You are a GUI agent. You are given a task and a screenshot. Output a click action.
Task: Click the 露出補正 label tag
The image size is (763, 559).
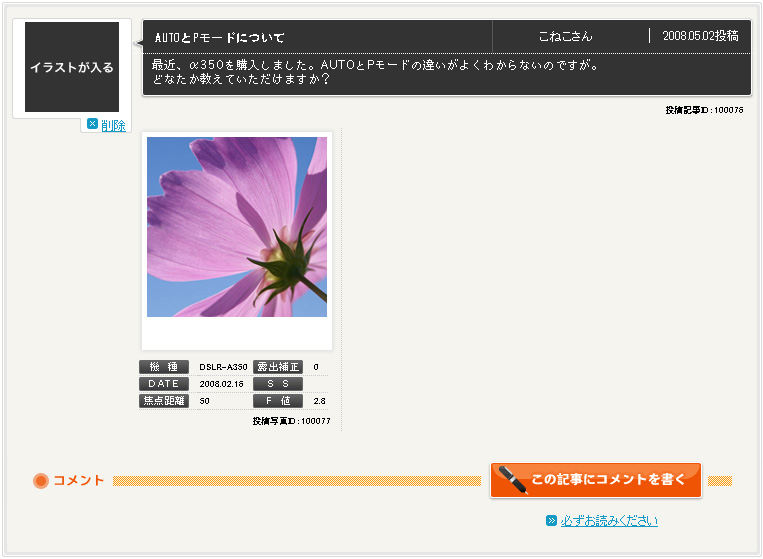coord(278,367)
